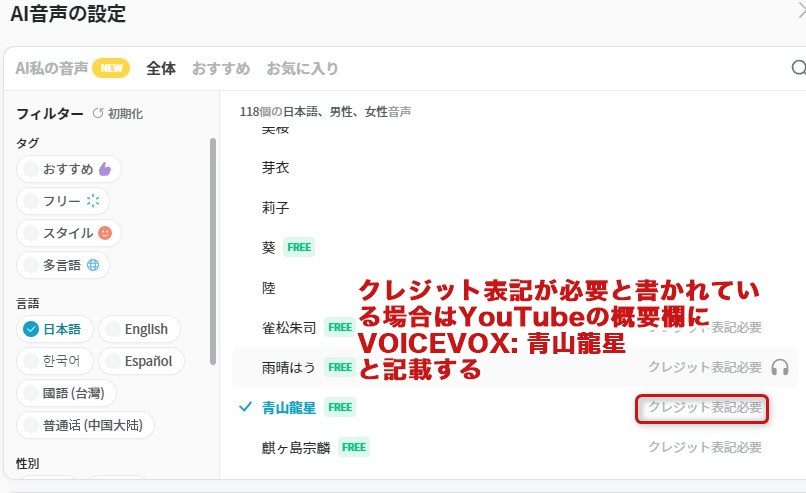Switch to the おすすめ tab
This screenshot has height=493, width=806.
220,69
